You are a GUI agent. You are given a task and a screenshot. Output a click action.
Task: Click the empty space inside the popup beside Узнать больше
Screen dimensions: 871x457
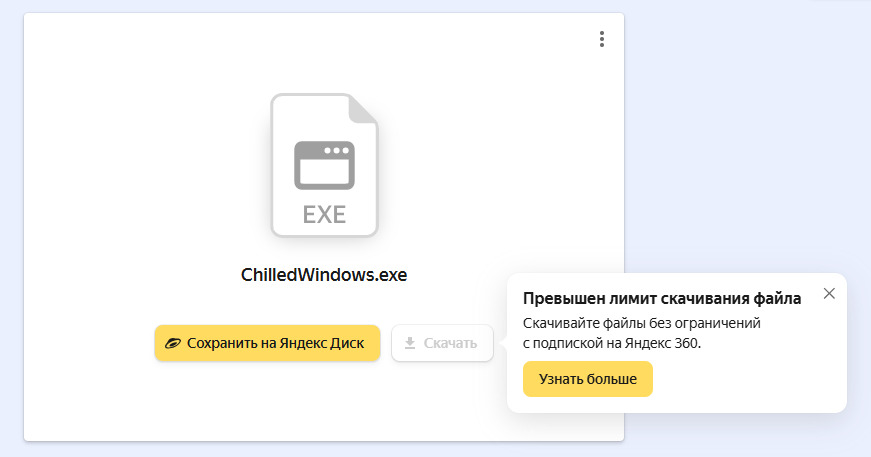click(744, 379)
